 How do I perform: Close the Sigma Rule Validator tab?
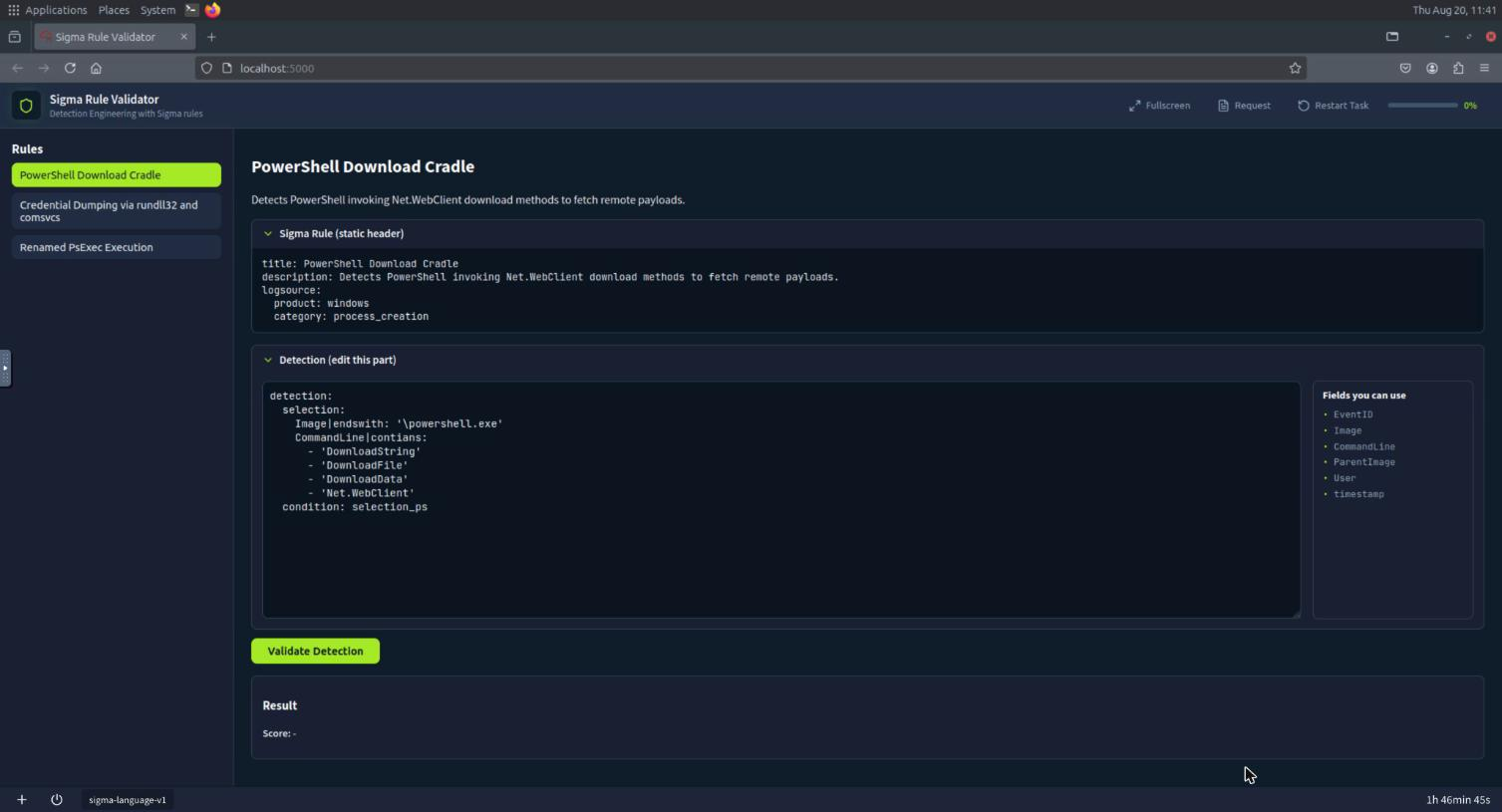click(x=183, y=37)
